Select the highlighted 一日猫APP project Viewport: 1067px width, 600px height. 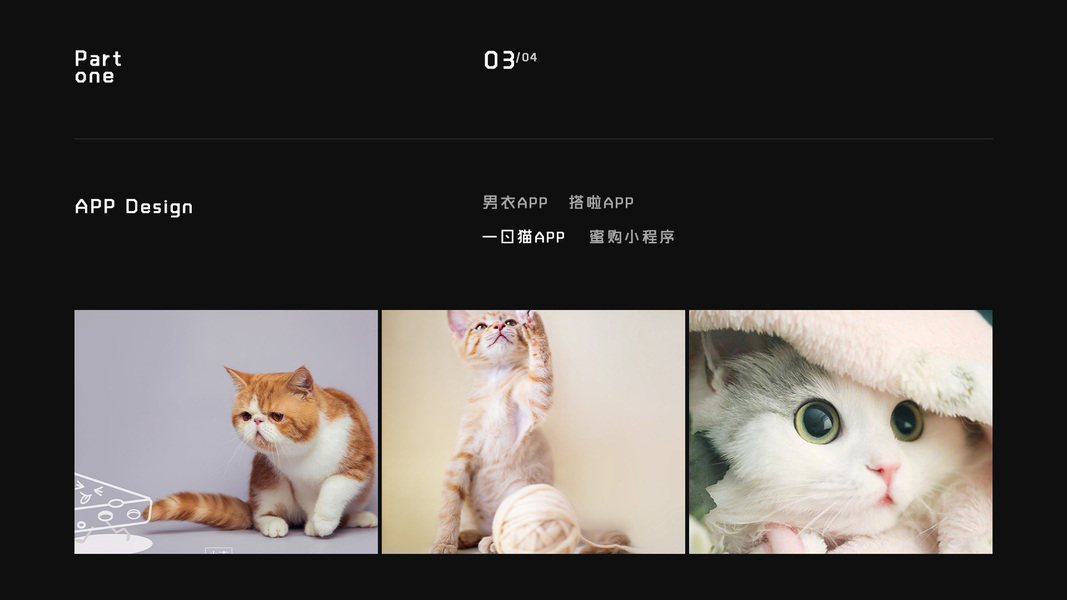pyautogui.click(x=523, y=237)
